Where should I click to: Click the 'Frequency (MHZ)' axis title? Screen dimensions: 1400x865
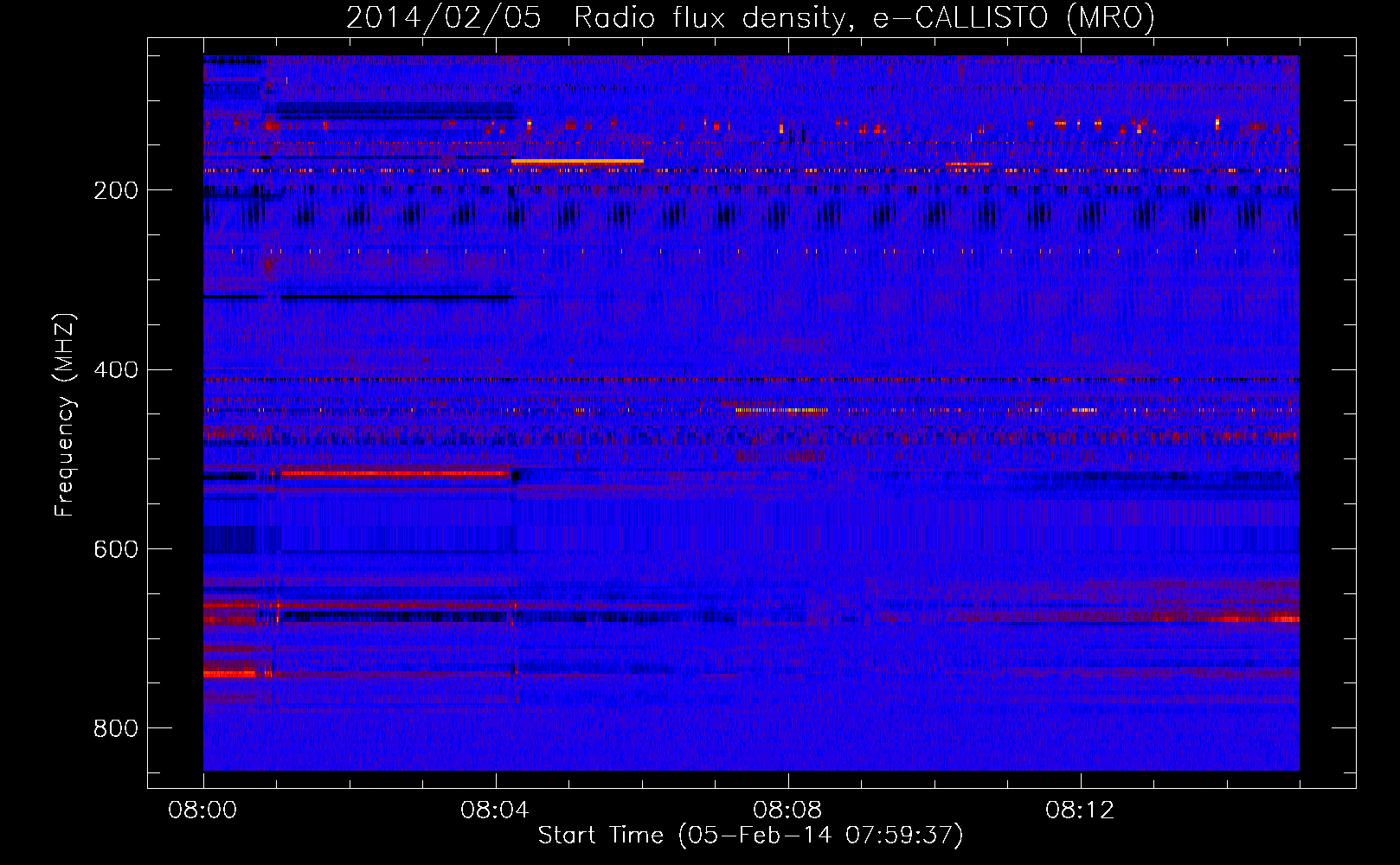point(65,415)
